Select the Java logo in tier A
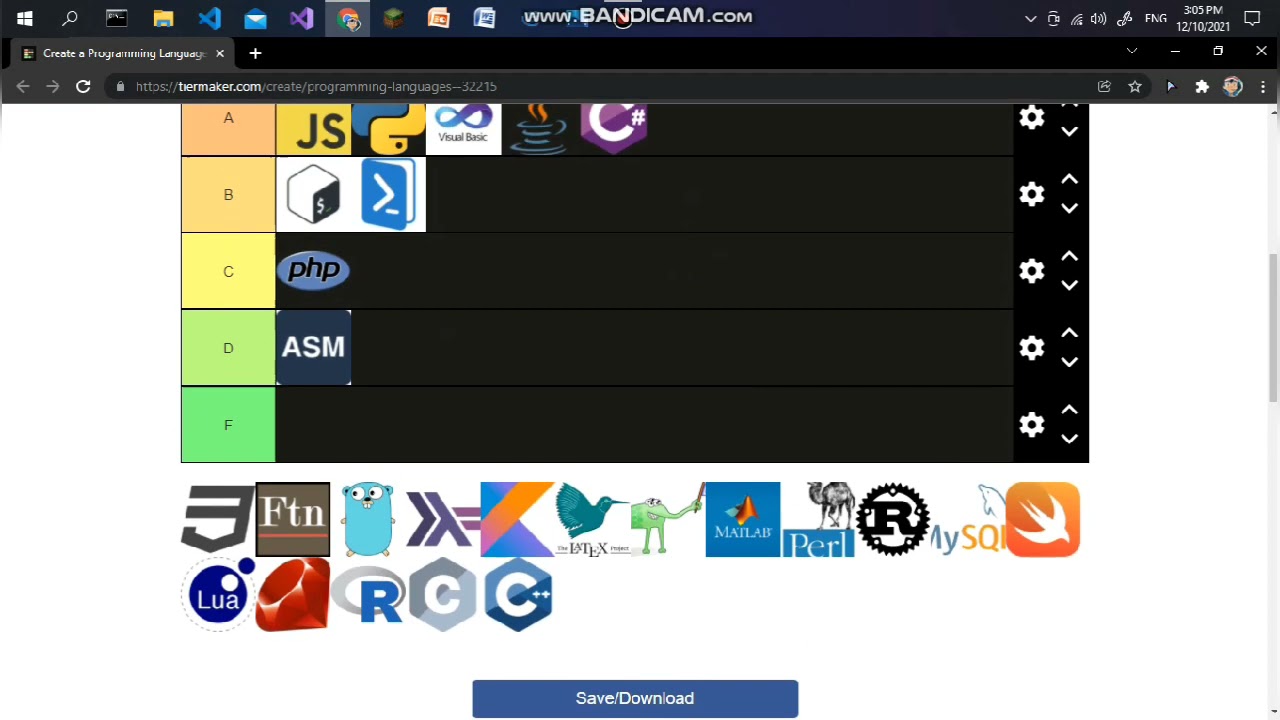 point(538,129)
